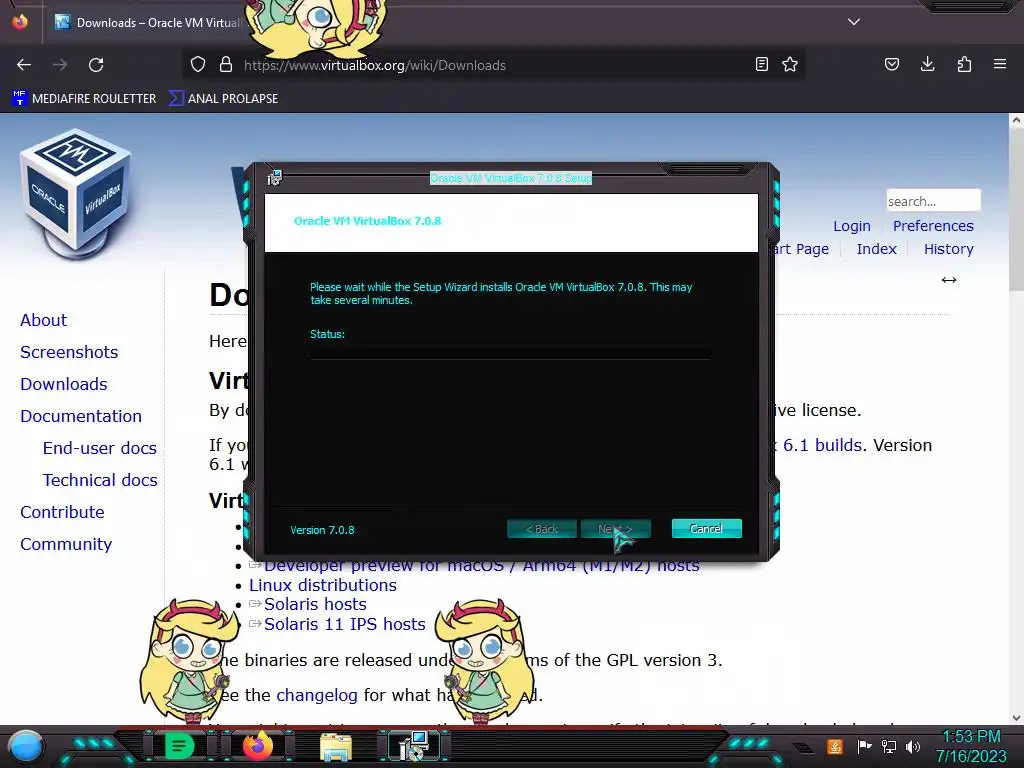Open tracking protection shield icon
The width and height of the screenshot is (1024, 768).
coord(198,65)
